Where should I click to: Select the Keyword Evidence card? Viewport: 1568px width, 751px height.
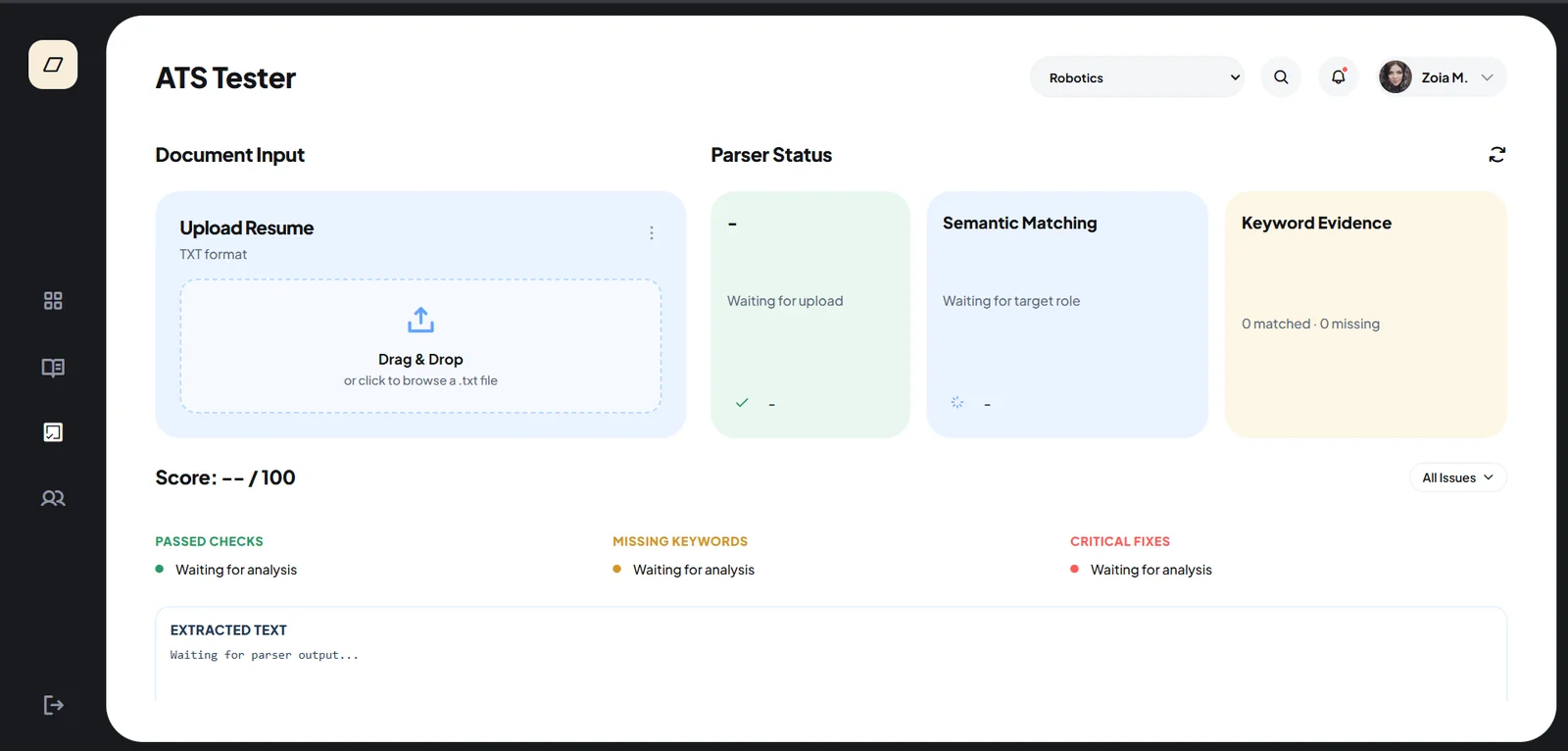coord(1366,315)
